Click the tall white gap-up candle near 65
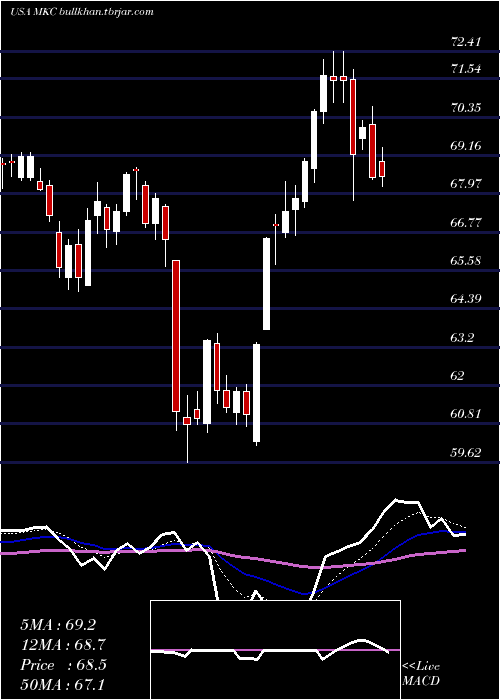 266,284
